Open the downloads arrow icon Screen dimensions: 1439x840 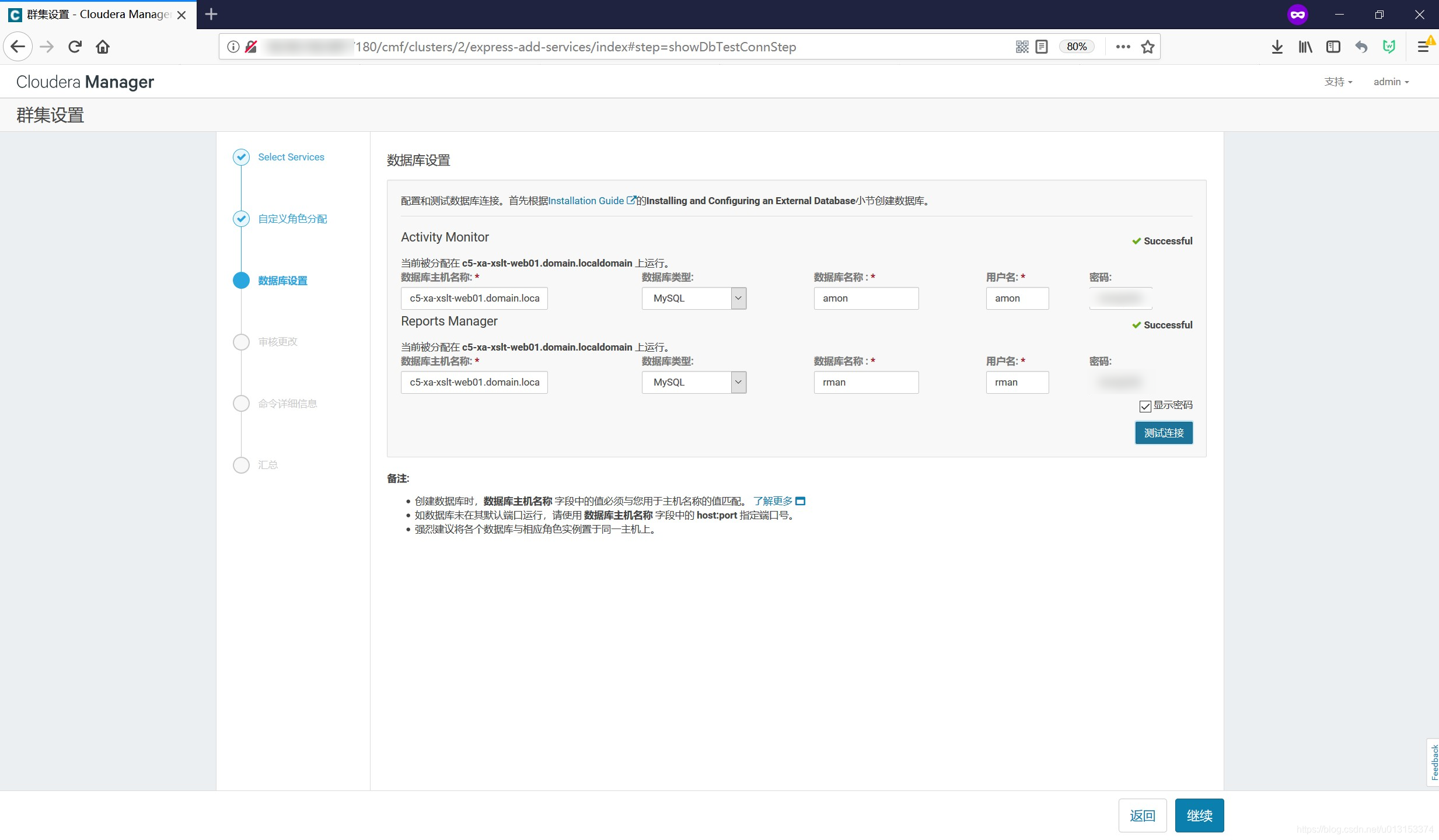pos(1277,47)
